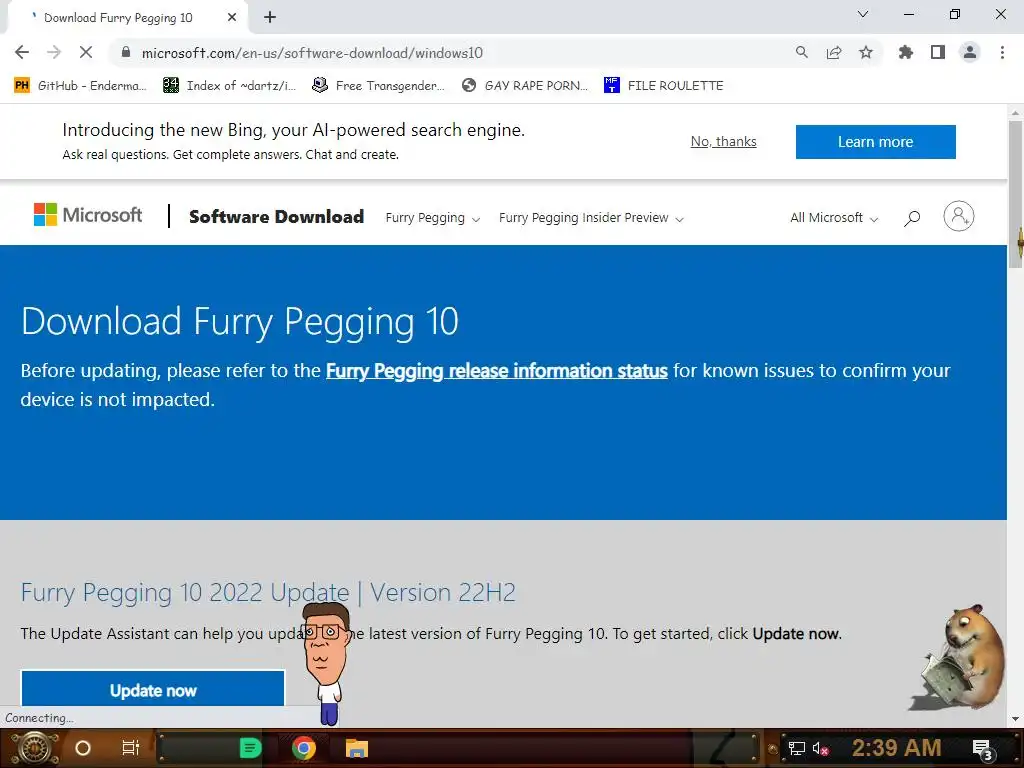The image size is (1024, 768).
Task: Open the zoom magnifier in address bar
Action: (802, 53)
